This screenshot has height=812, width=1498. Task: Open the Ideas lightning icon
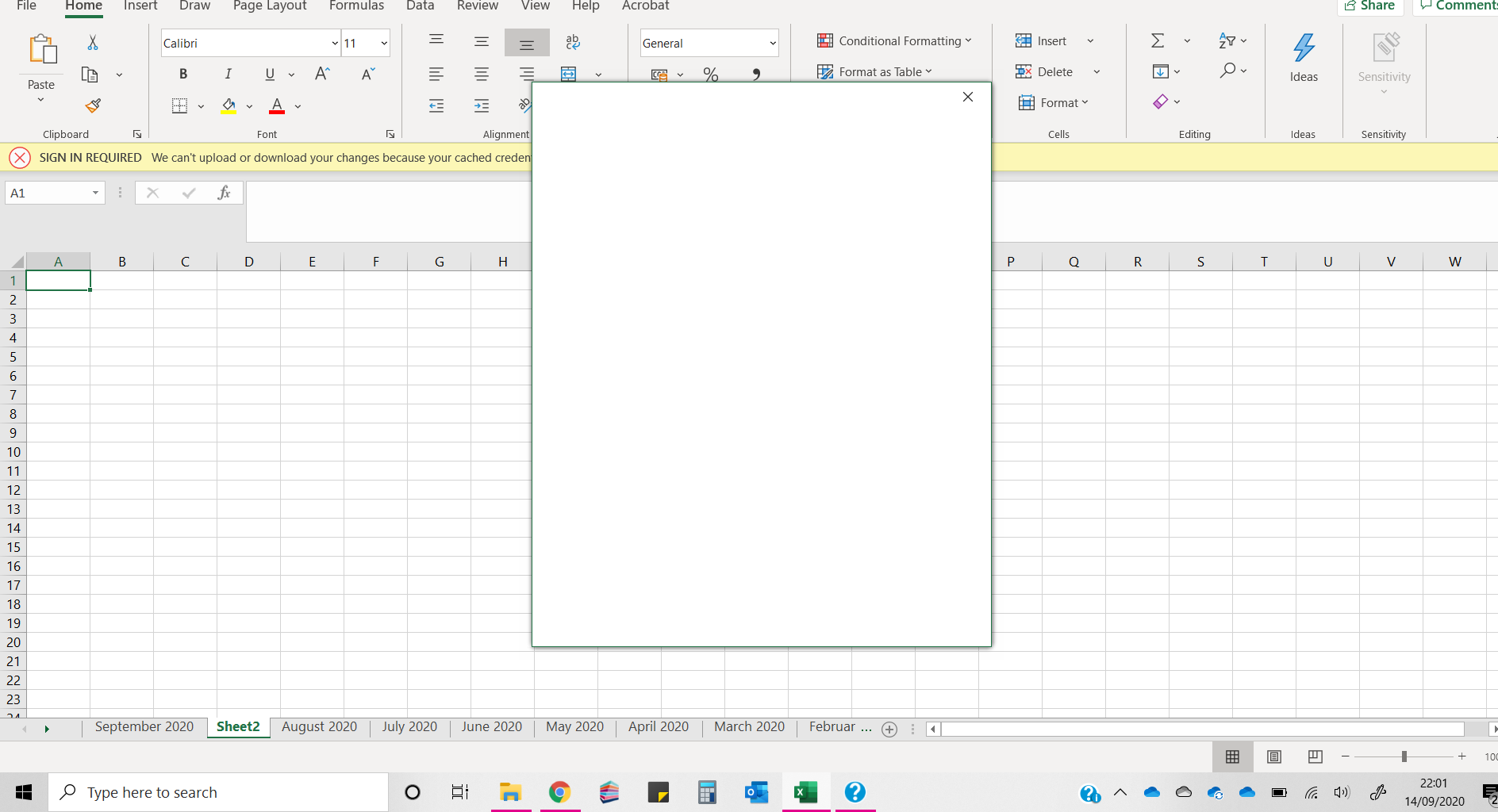pyautogui.click(x=1304, y=48)
